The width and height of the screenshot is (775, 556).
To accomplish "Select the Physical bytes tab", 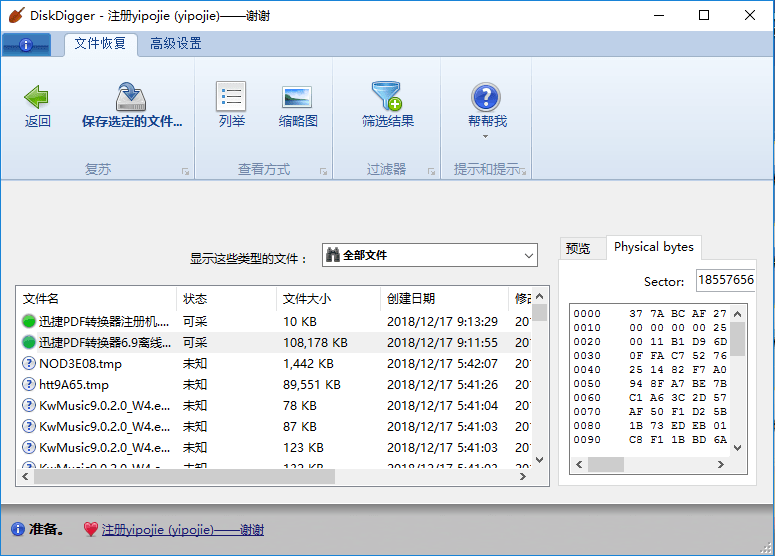I will click(653, 247).
